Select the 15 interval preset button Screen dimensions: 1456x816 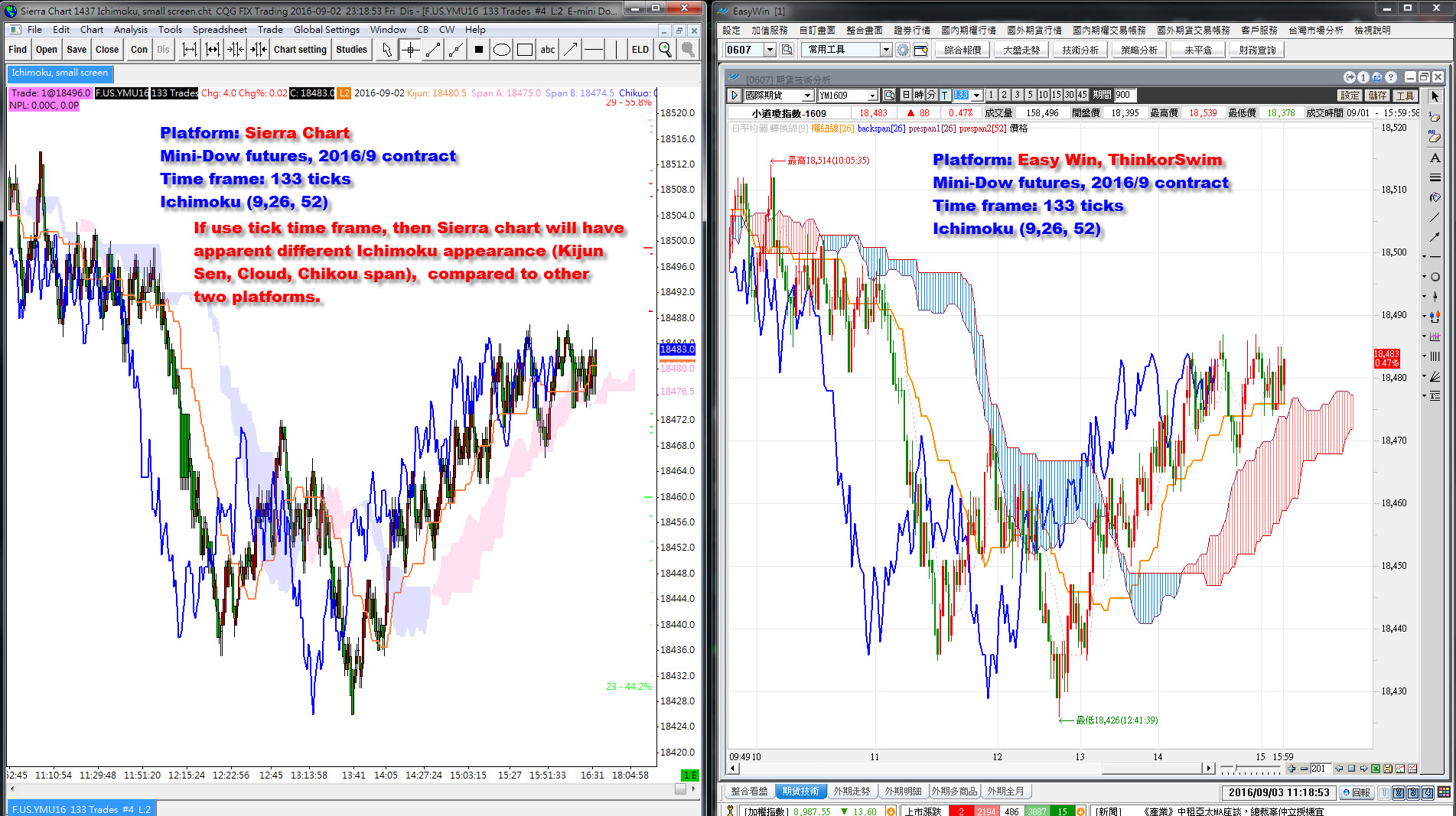coord(1056,95)
